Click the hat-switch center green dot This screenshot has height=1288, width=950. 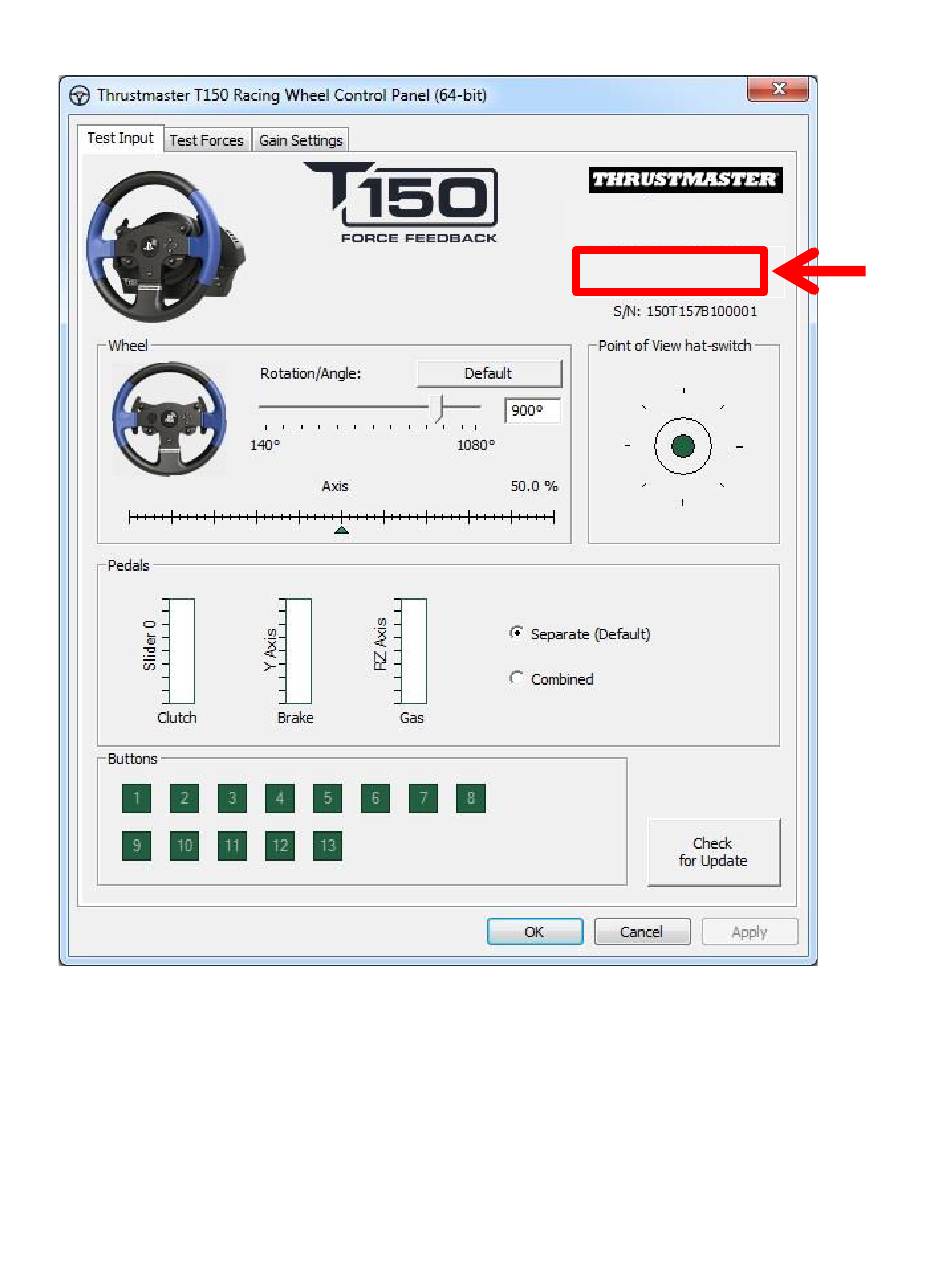point(683,446)
